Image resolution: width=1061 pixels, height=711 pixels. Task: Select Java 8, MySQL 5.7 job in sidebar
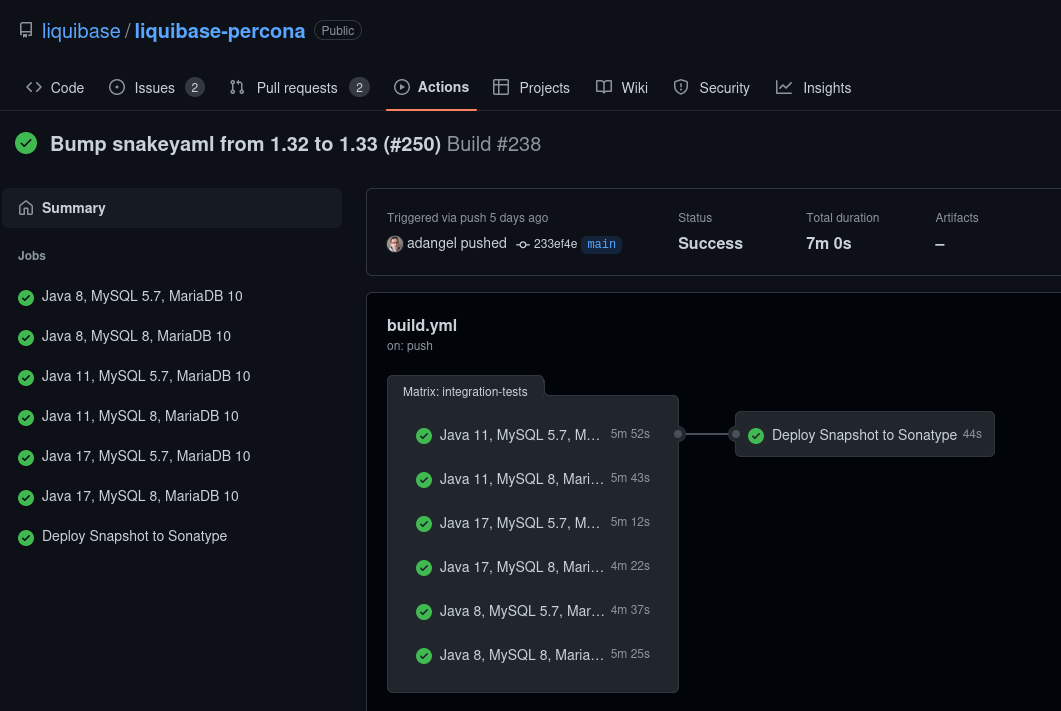[141, 296]
